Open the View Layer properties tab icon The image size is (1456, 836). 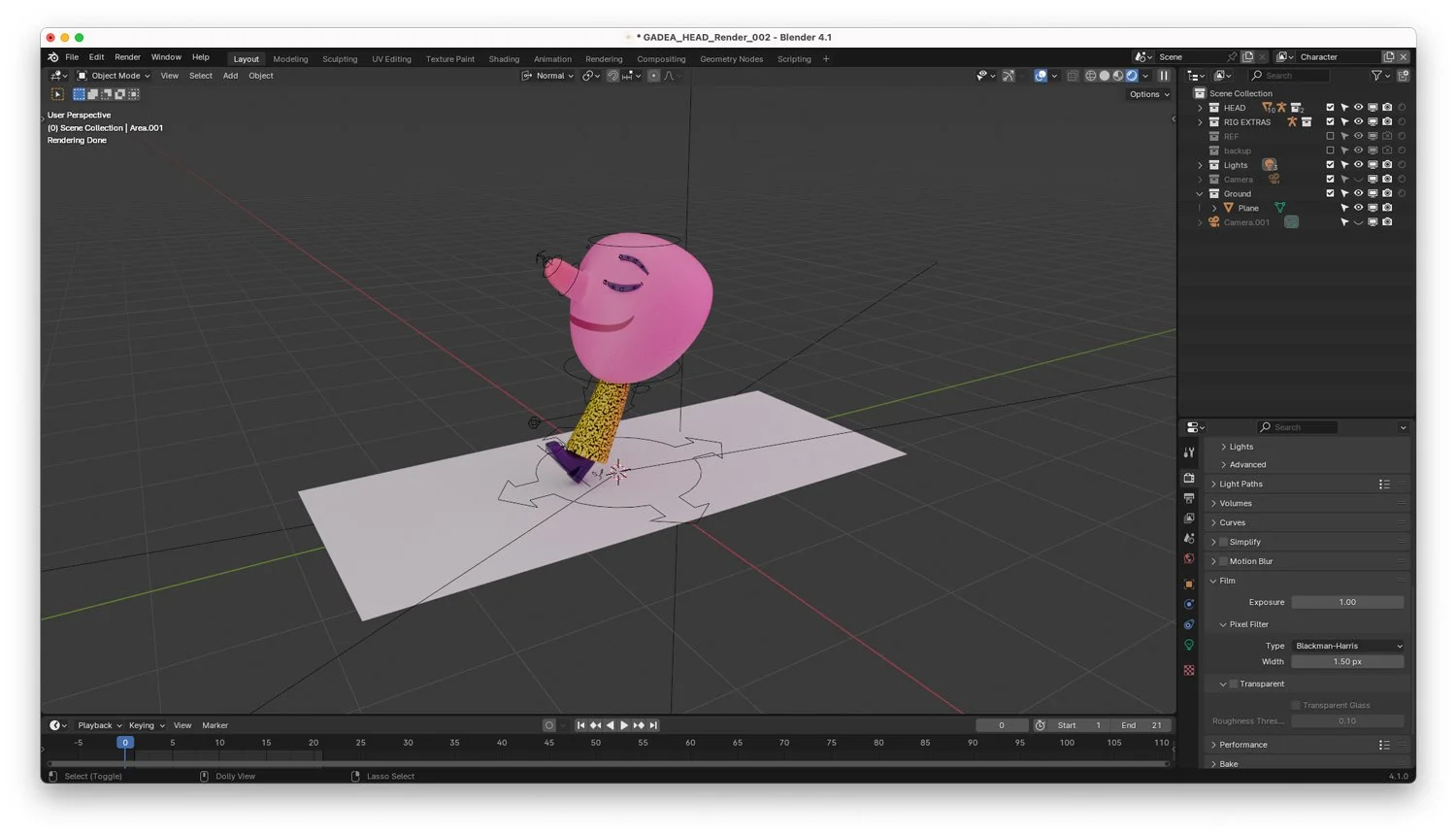[1189, 518]
